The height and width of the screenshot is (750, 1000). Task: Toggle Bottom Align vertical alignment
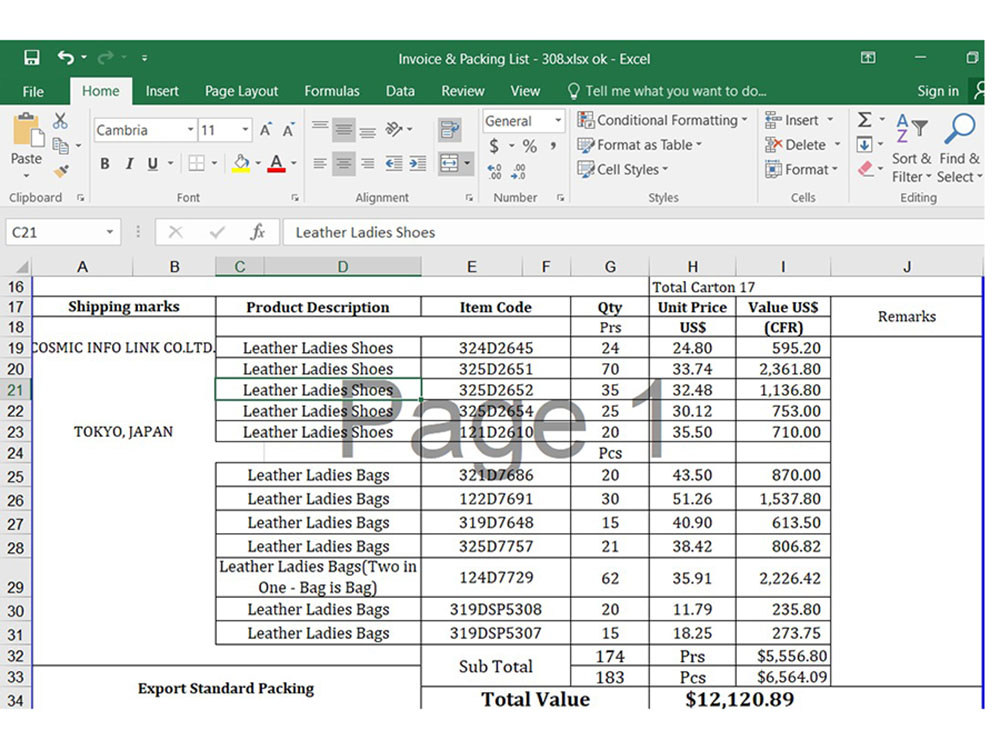[368, 130]
